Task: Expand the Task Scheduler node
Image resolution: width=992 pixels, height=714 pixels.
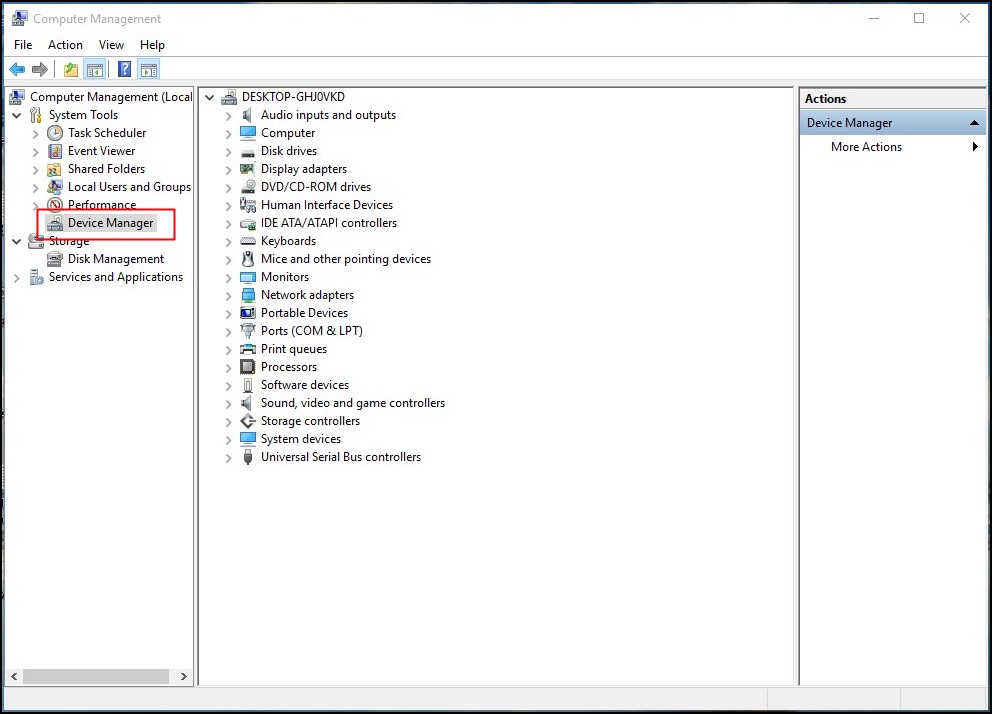Action: coord(35,134)
